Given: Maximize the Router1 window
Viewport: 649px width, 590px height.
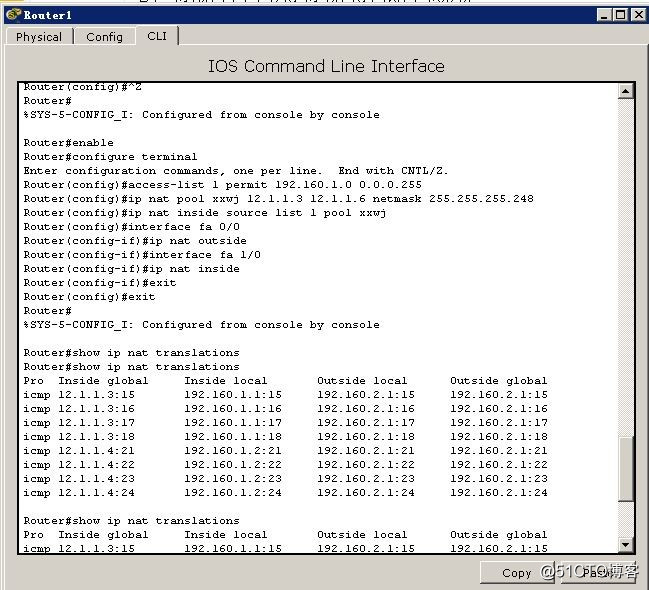Looking at the screenshot, I should click(x=620, y=15).
